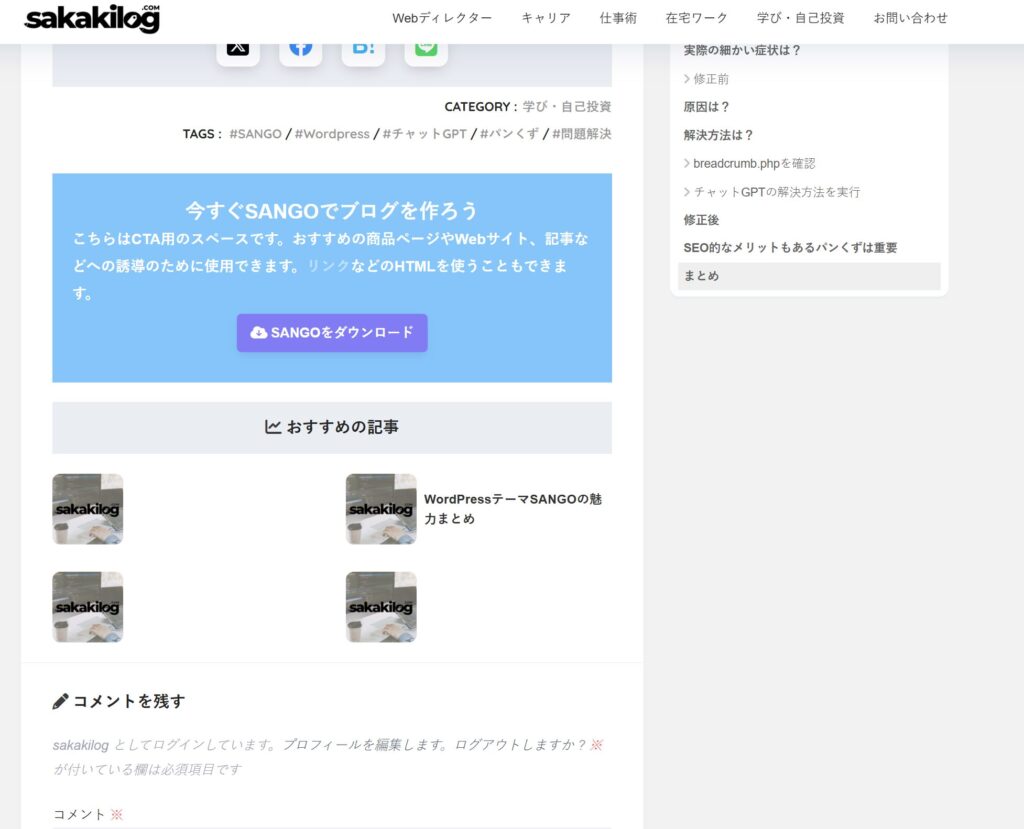Open the Webディレクター menu

coord(442,18)
